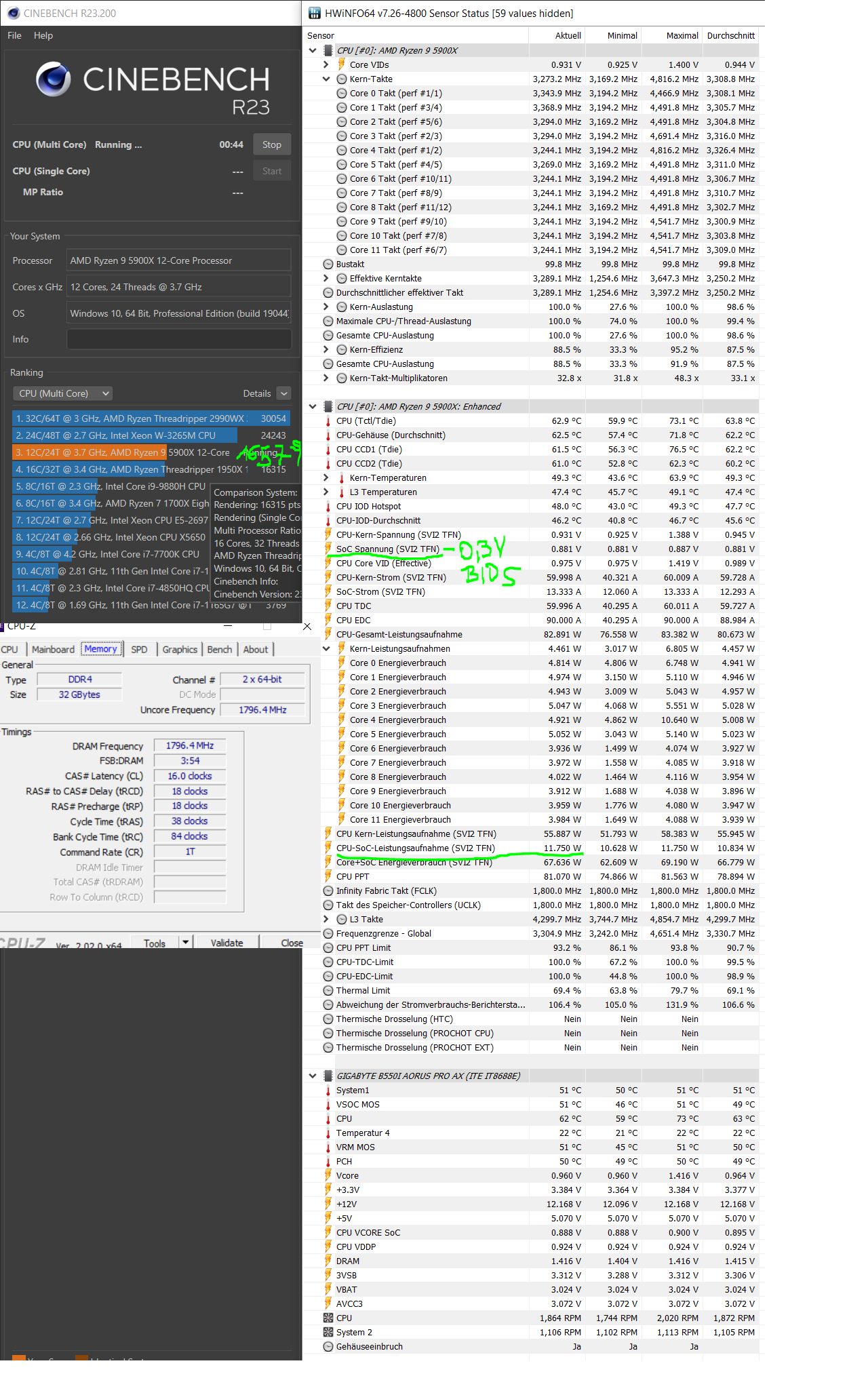Viewport: 868px width, 1374px height.
Task: Expand the Kern-Temperaturen row
Action: click(x=326, y=477)
